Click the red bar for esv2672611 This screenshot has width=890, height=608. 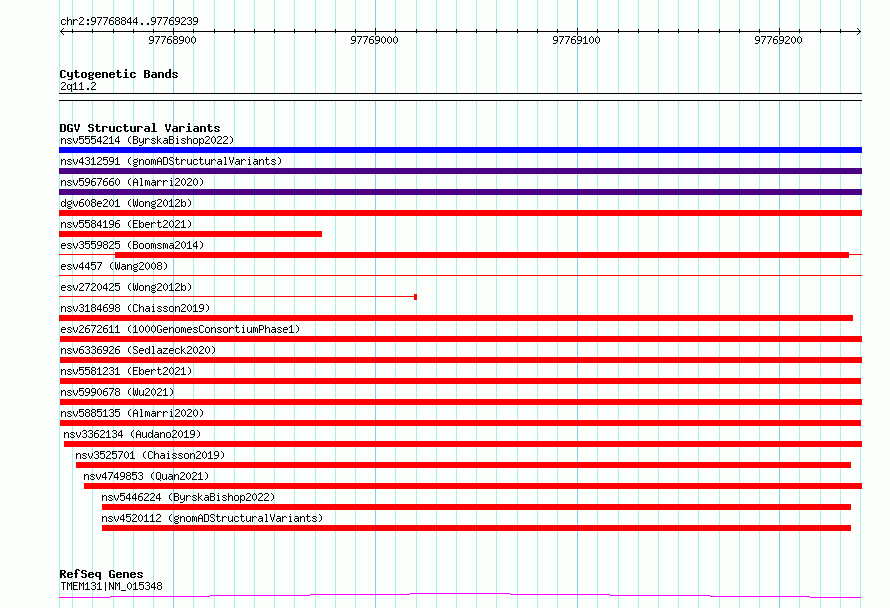coord(460,339)
